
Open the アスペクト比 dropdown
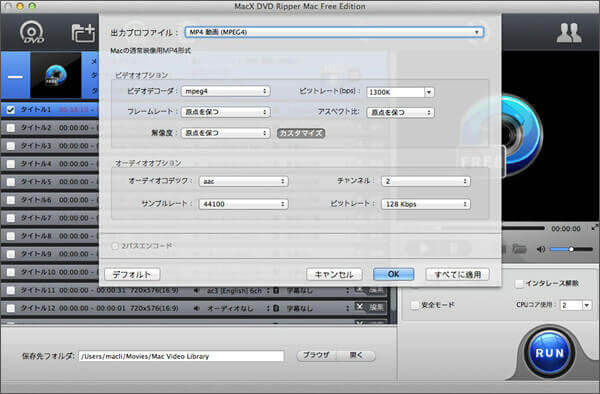pyautogui.click(x=400, y=112)
